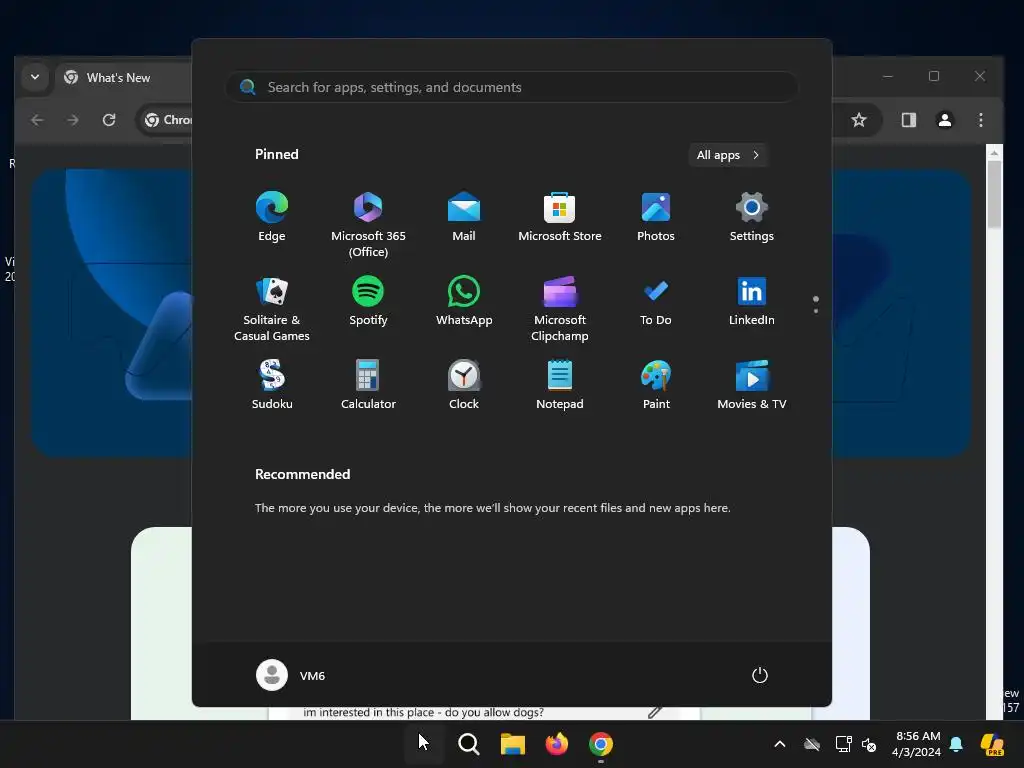Switch to Chrome on taskbar

[601, 743]
